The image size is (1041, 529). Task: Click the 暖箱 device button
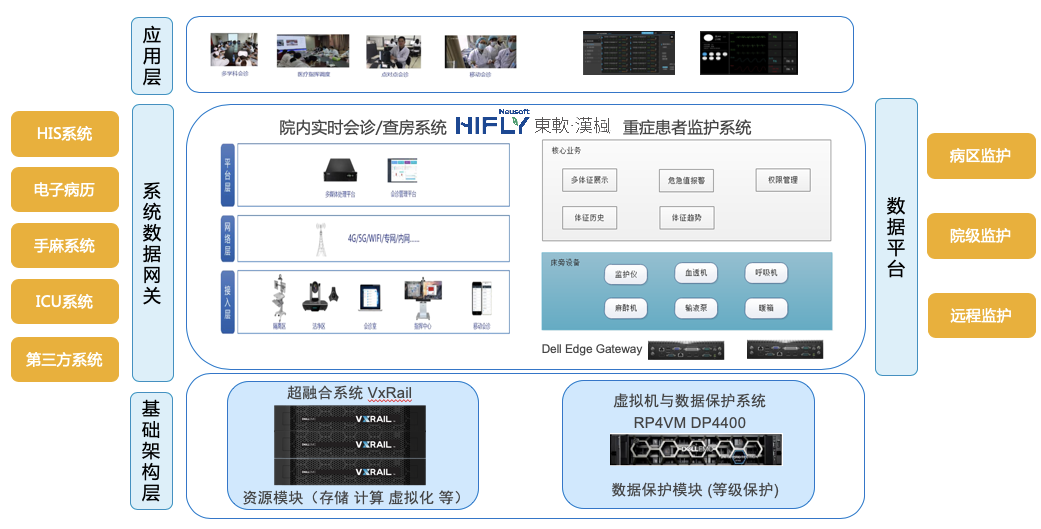click(x=766, y=308)
